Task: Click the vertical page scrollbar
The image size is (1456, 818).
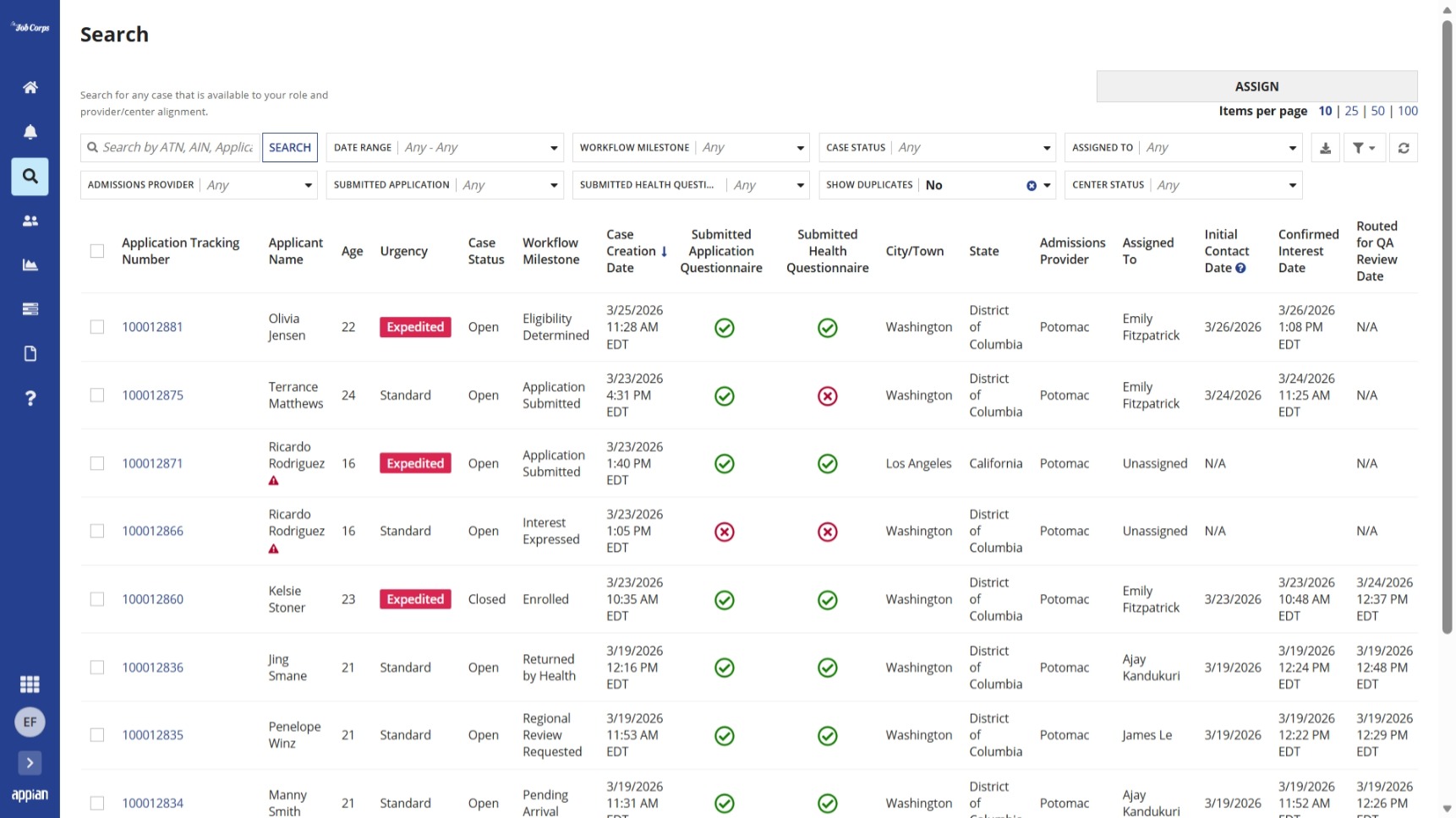Action: (x=1447, y=325)
